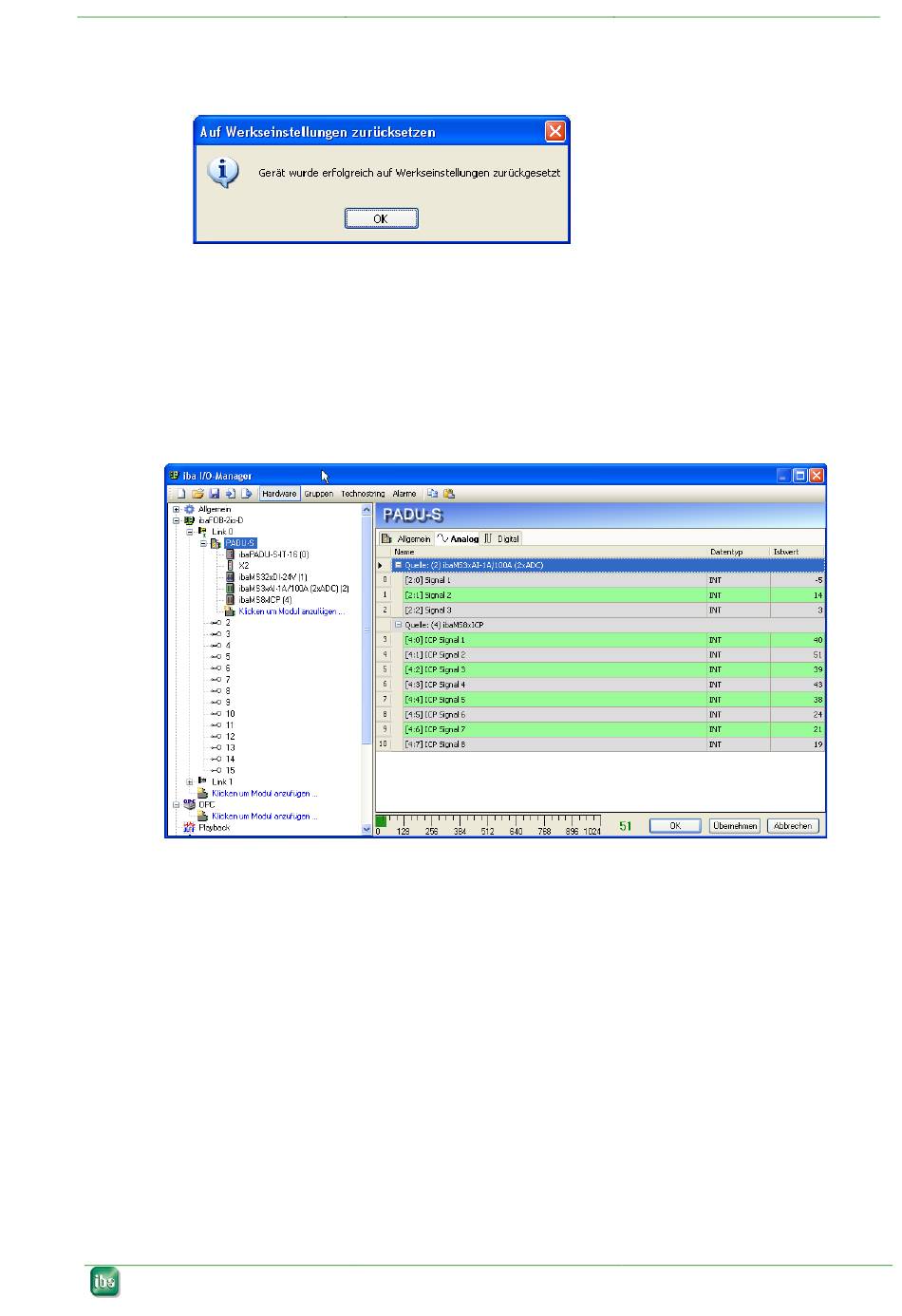902x1316 pixels.
Task: Click the Playback icon in tree
Action: click(189, 827)
